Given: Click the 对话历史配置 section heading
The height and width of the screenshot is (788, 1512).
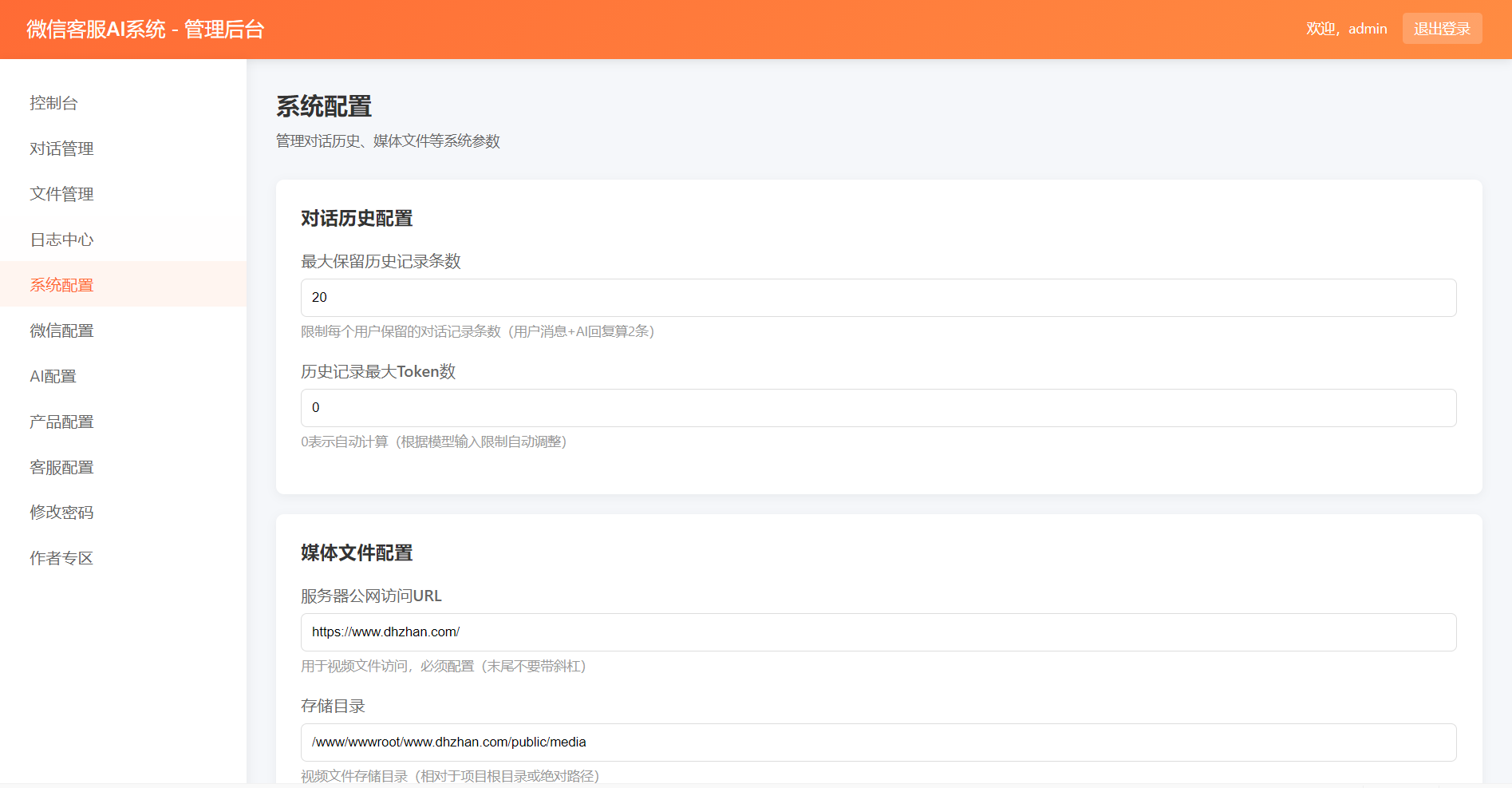Looking at the screenshot, I should (x=357, y=219).
